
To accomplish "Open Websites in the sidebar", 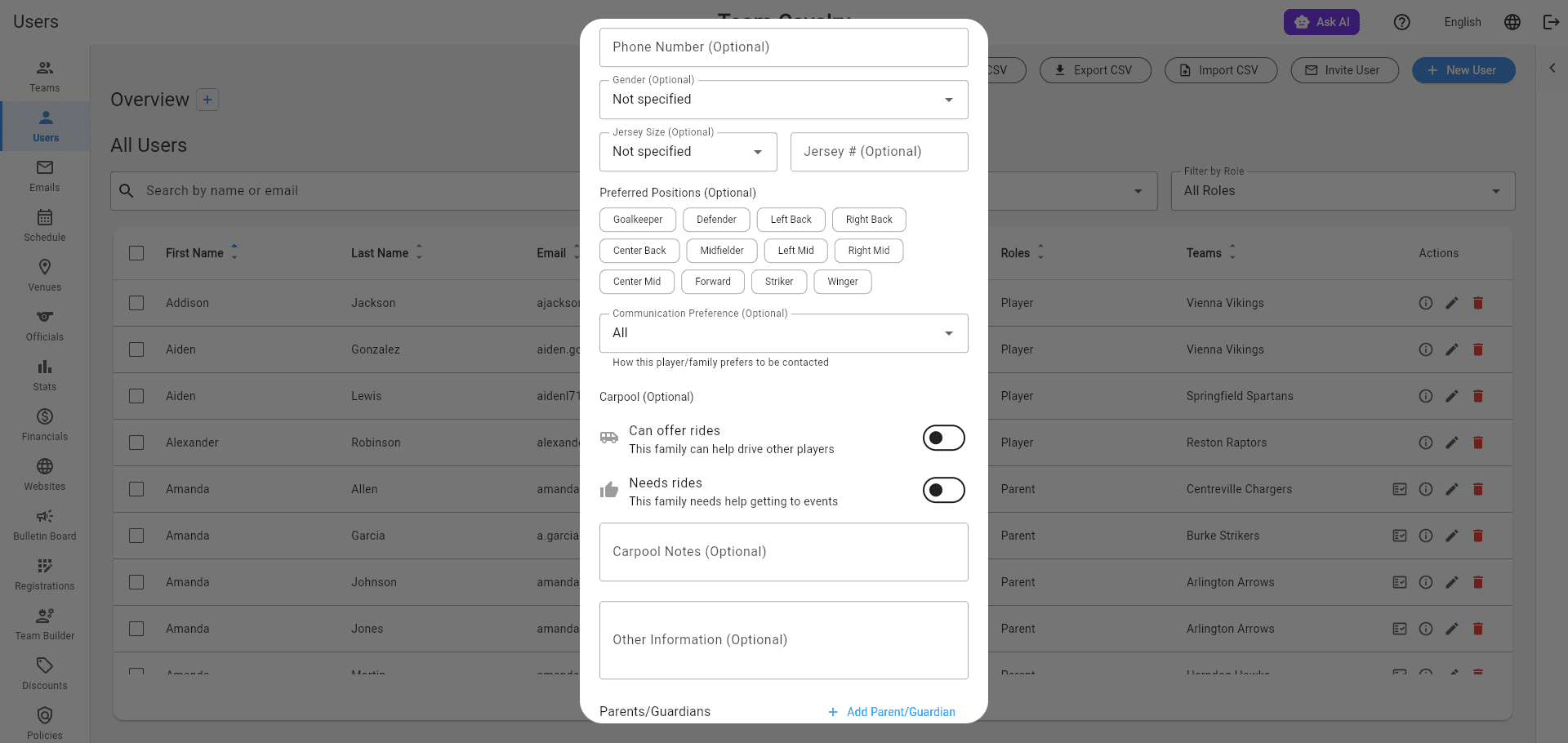I will point(45,474).
